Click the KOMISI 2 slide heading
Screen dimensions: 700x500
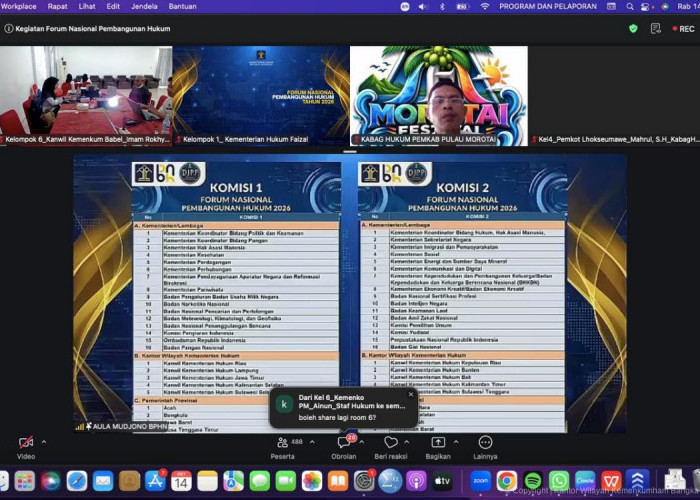click(x=462, y=188)
